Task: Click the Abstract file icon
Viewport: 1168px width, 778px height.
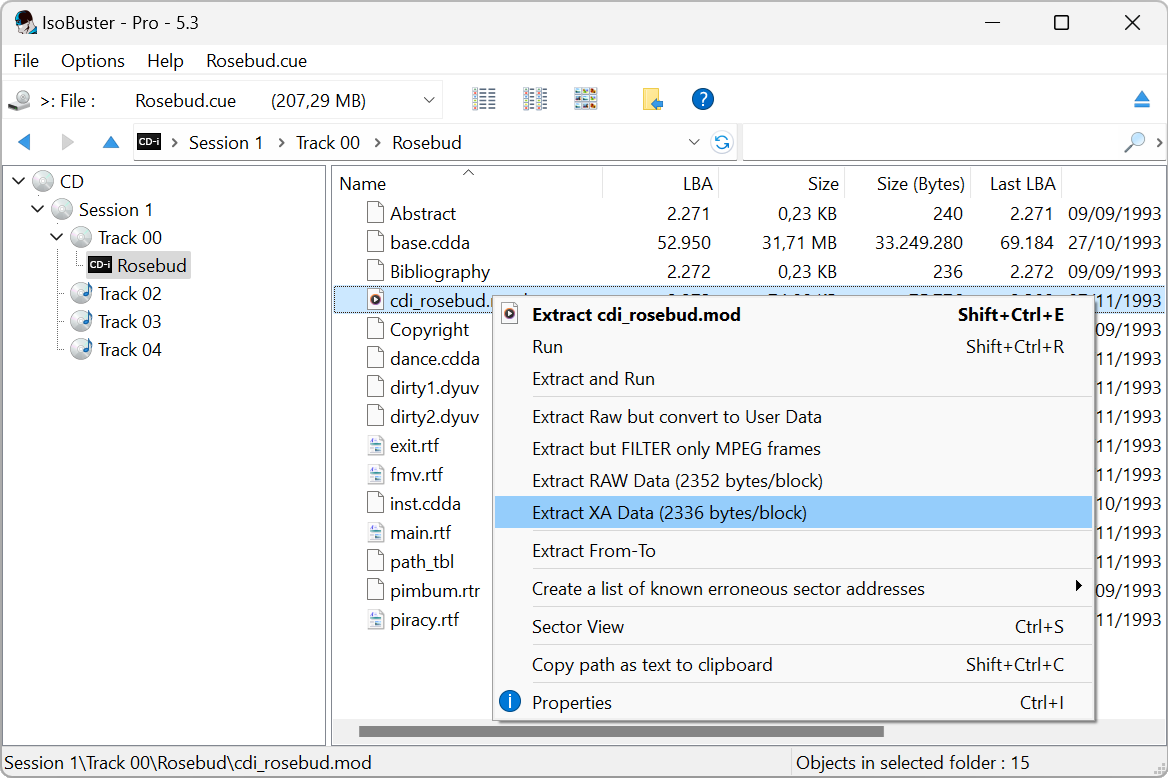Action: (x=376, y=213)
